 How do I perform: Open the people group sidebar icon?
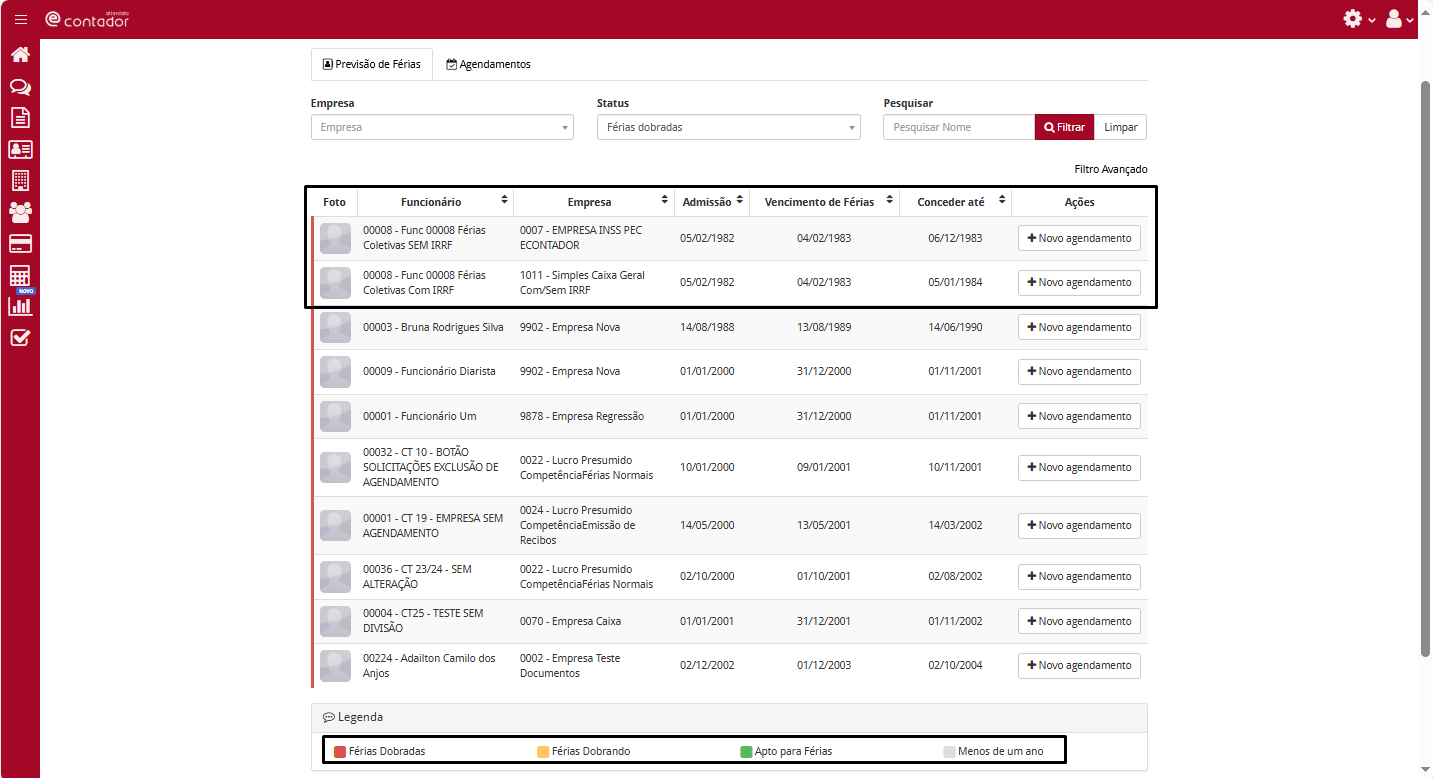coord(20,212)
